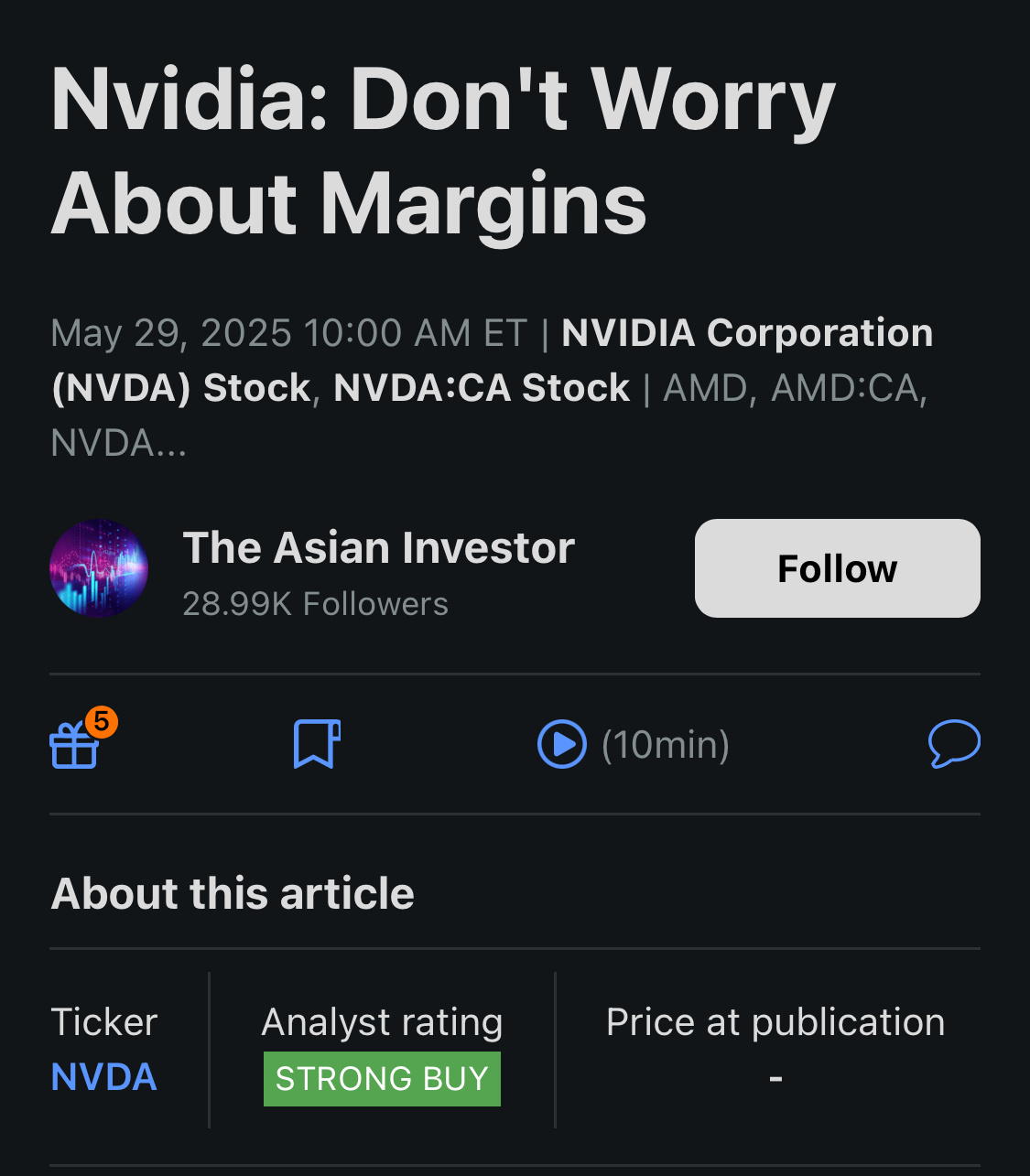Tap the blue NVDA ticker symbol
The width and height of the screenshot is (1030, 1176).
(104, 1077)
